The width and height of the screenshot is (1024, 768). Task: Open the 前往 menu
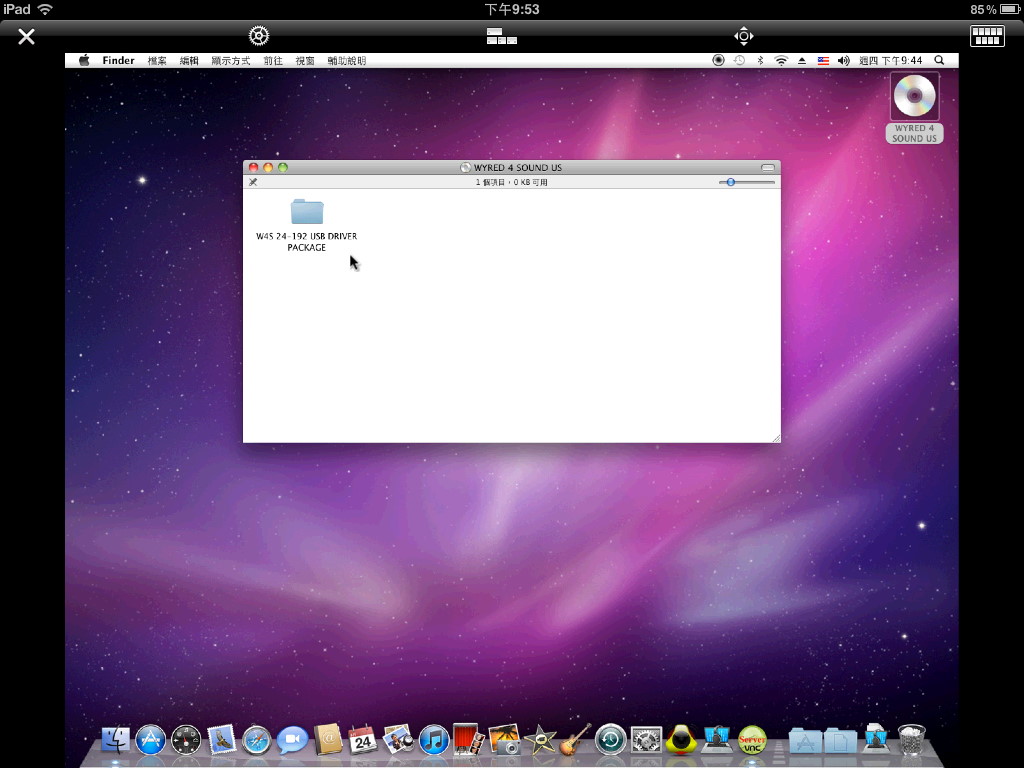tap(273, 61)
